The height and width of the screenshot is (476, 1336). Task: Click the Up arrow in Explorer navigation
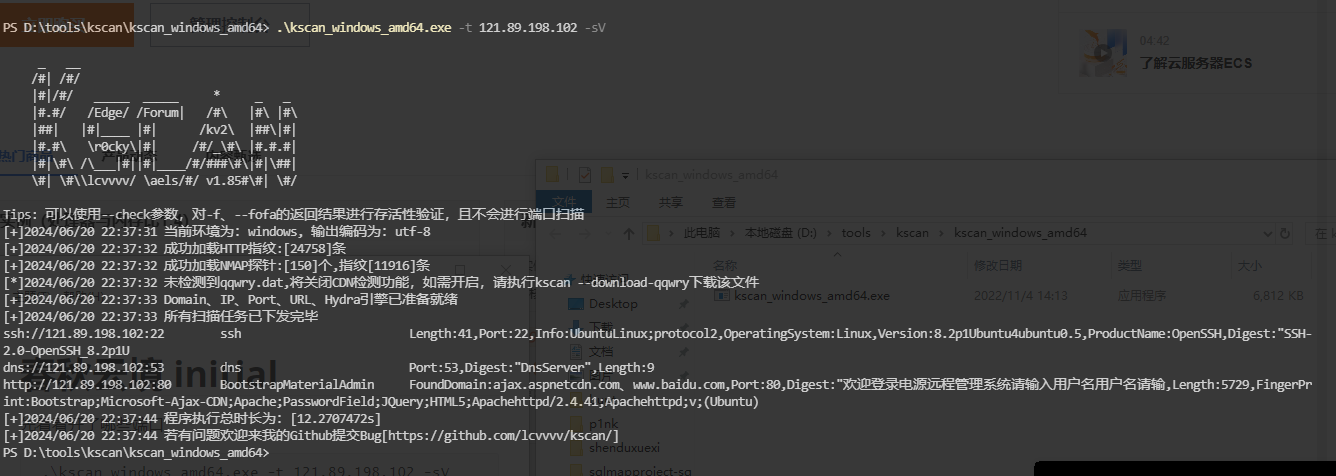pos(629,233)
